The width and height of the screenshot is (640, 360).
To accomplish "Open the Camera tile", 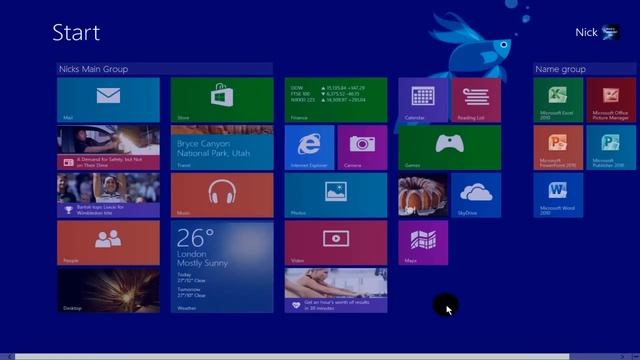I will [x=362, y=147].
